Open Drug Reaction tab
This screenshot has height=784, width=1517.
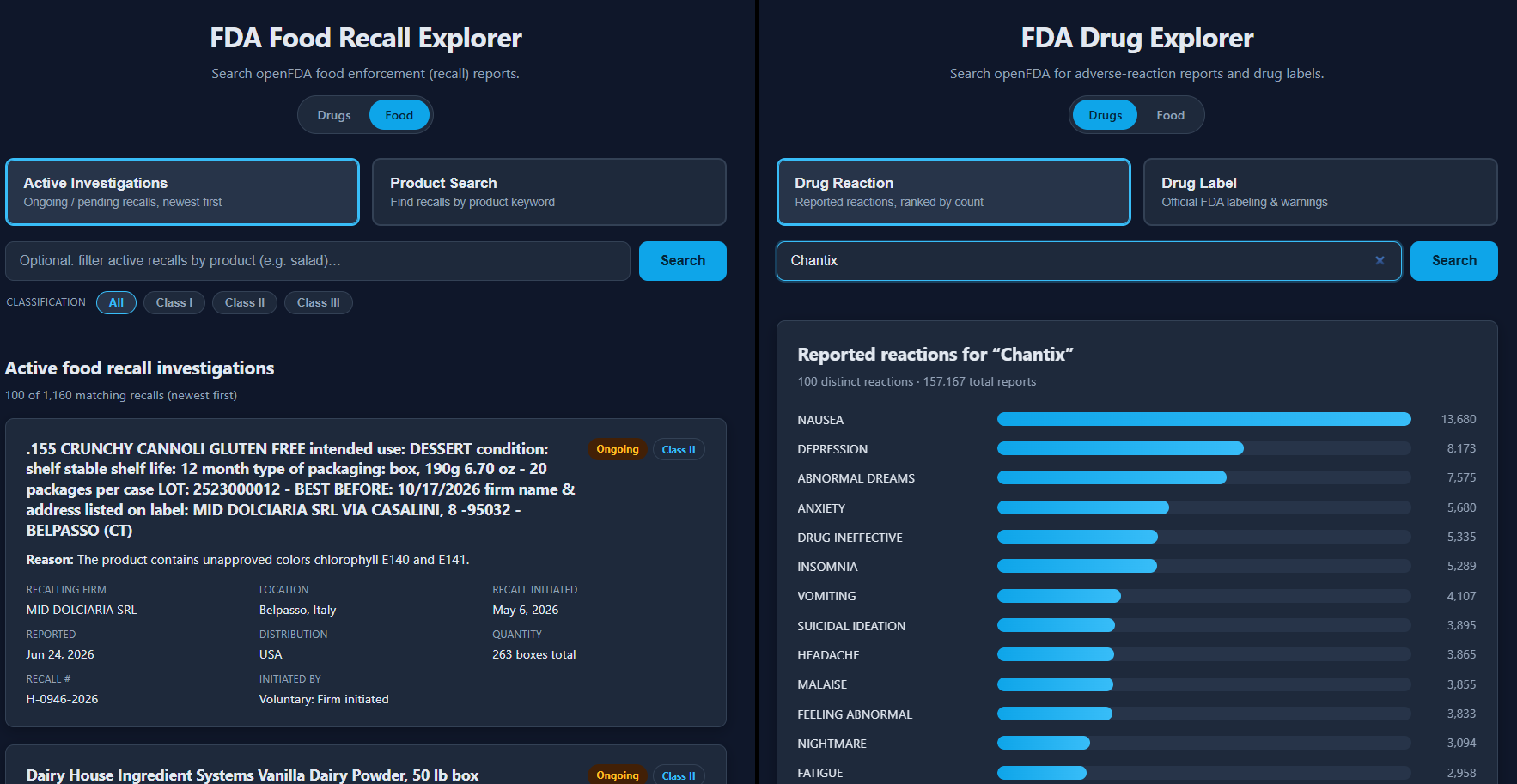pos(953,191)
